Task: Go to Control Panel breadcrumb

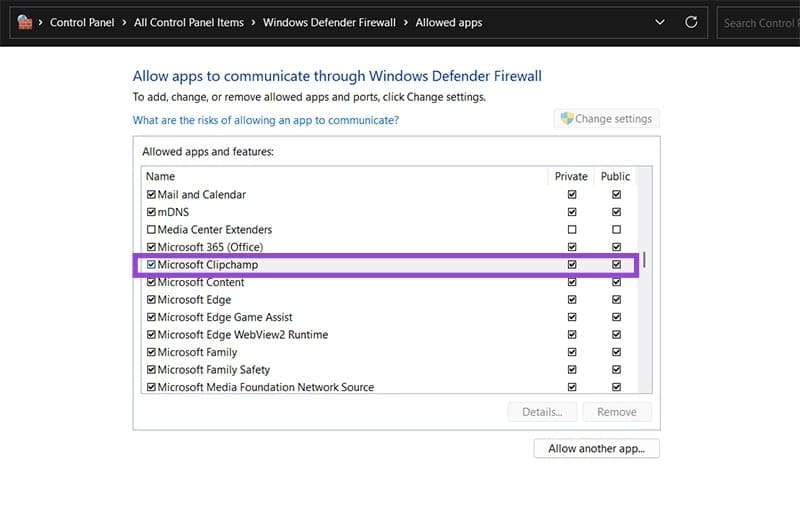Action: pos(82,22)
